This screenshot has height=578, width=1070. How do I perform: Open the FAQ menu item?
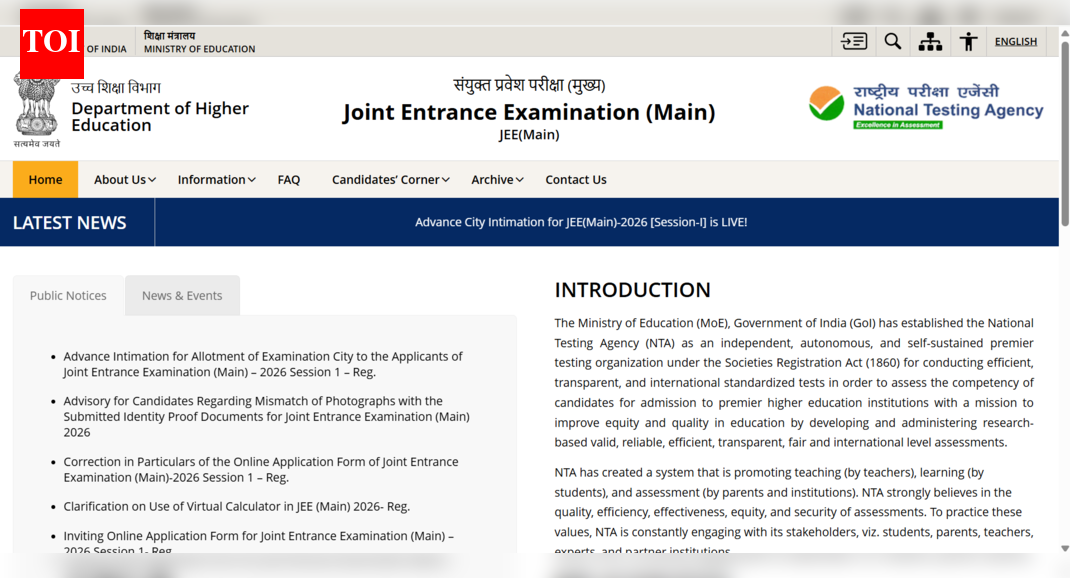(289, 179)
